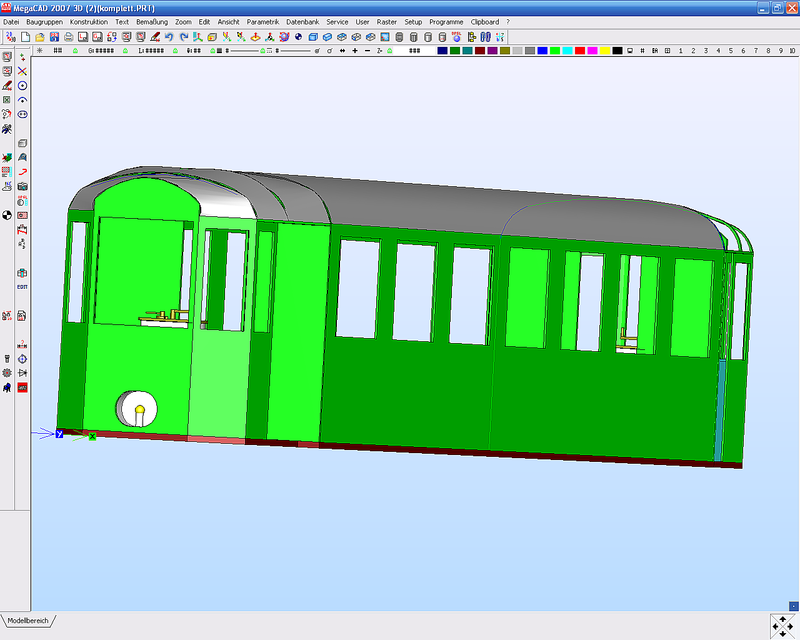
Task: Select layer number 10
Action: (x=792, y=51)
